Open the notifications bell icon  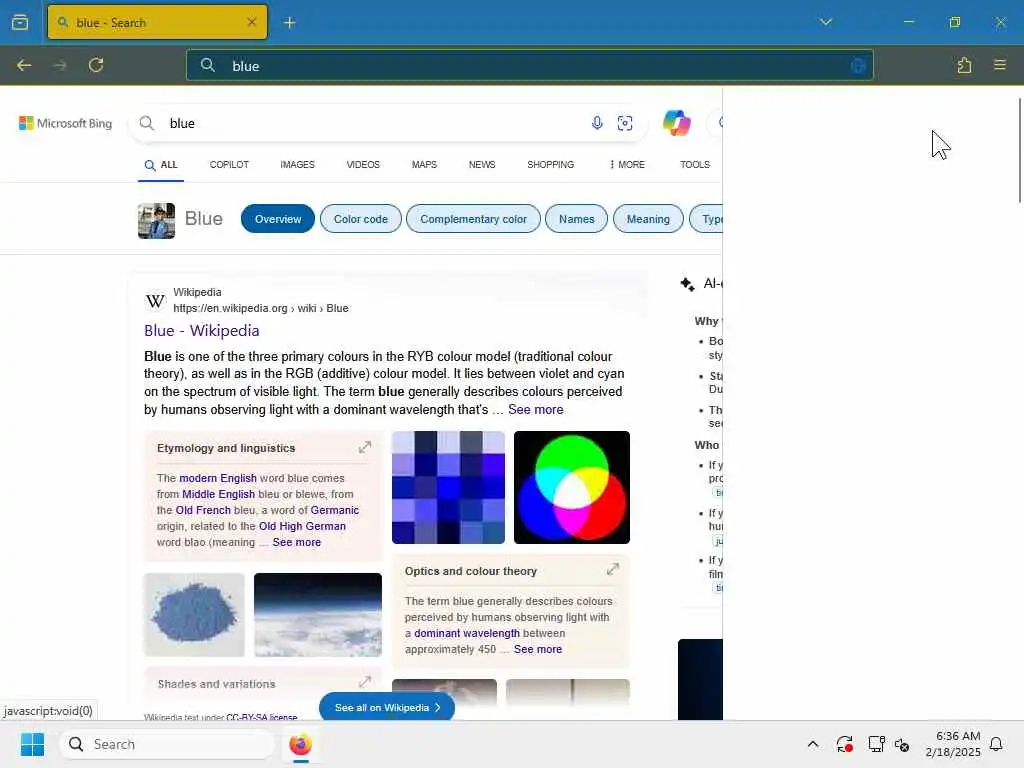coord(996,744)
